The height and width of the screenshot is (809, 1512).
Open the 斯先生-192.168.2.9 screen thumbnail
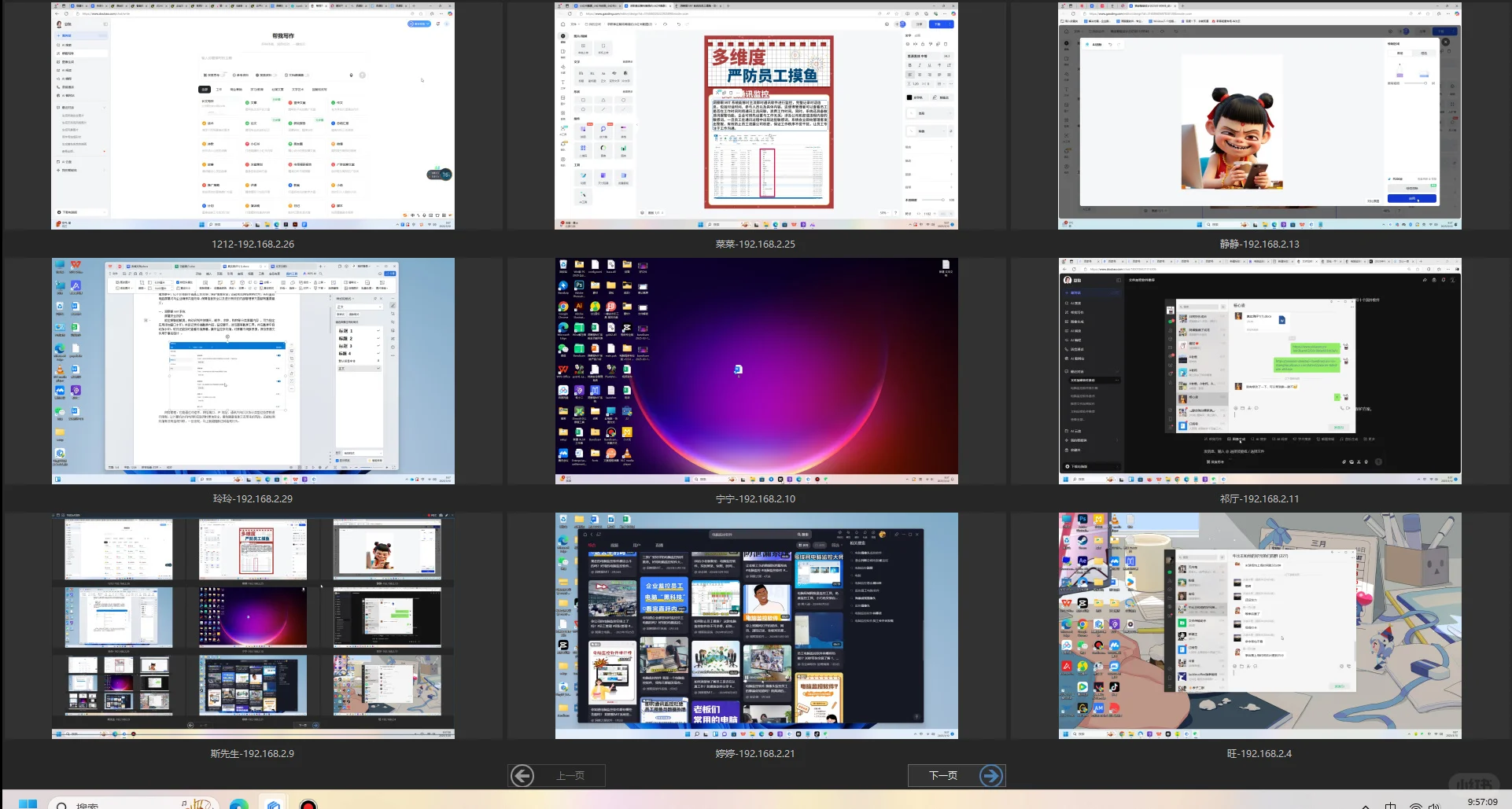tap(253, 626)
